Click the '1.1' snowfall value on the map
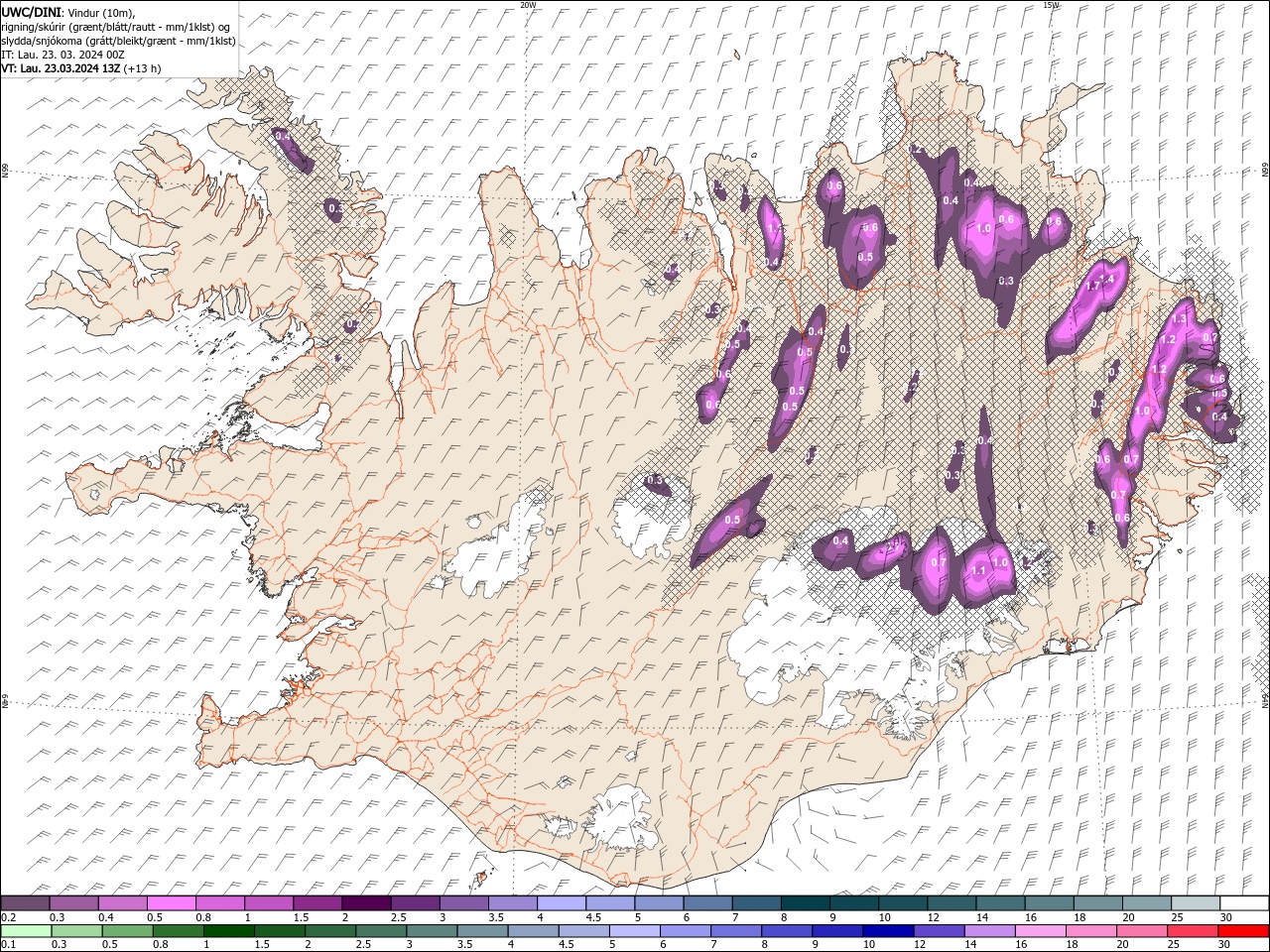Screen dimensions: 1270x952 point(978,571)
